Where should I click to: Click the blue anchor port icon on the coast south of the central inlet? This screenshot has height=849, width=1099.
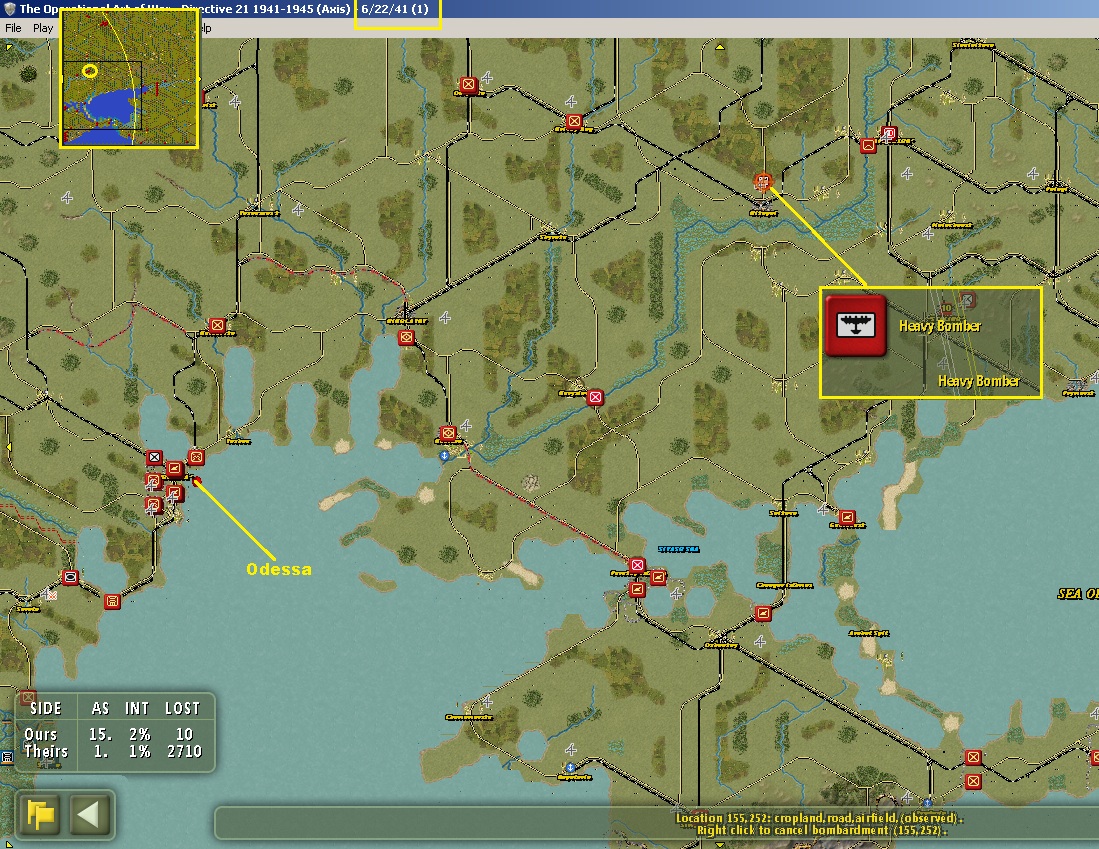[444, 456]
